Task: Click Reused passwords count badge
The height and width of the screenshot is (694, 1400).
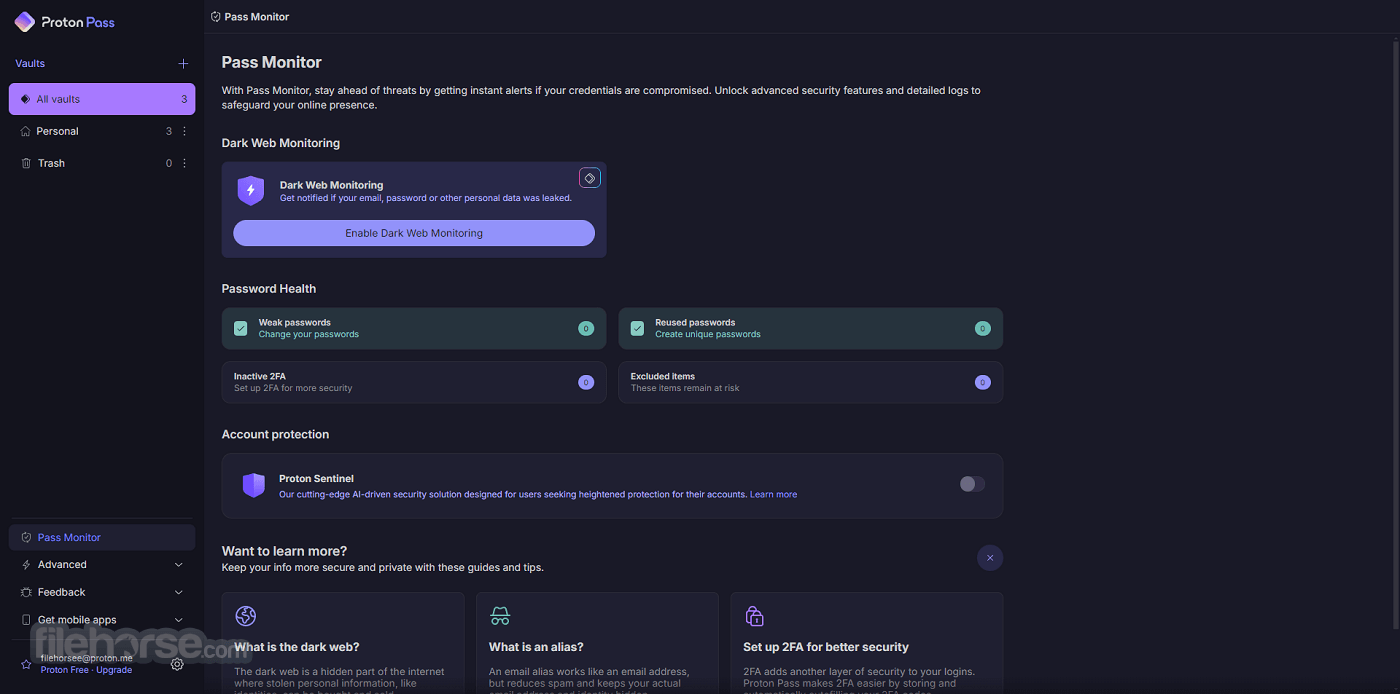Action: pyautogui.click(x=983, y=328)
